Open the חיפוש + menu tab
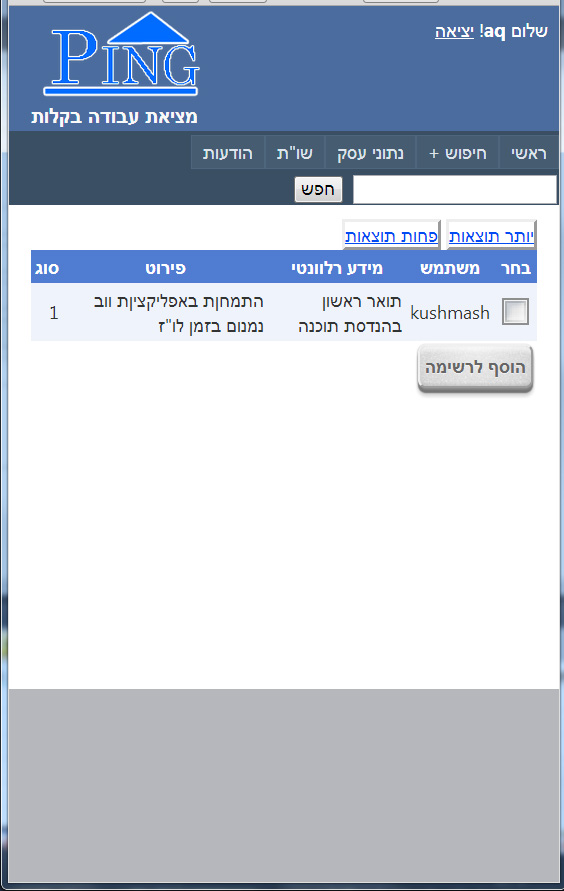Screen dimensions: 564x891 pyautogui.click(x=457, y=153)
